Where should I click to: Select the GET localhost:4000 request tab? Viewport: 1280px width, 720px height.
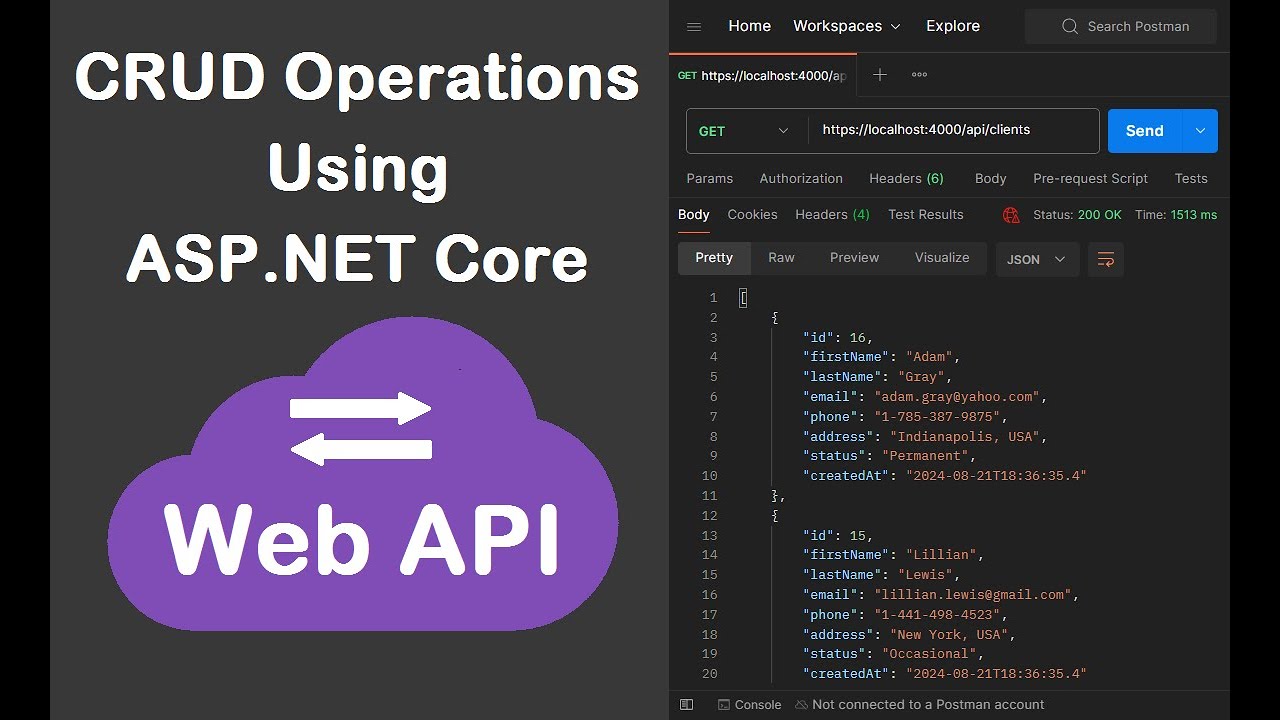(762, 75)
